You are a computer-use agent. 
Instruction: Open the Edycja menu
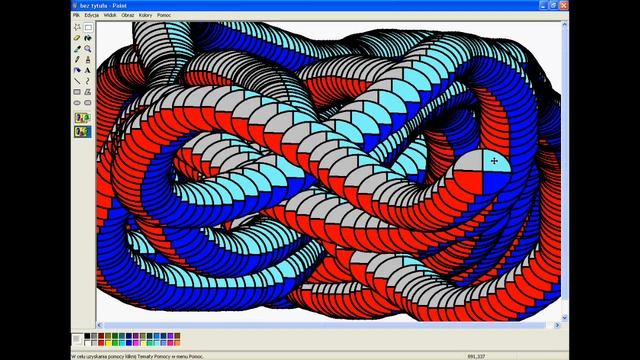click(x=91, y=15)
